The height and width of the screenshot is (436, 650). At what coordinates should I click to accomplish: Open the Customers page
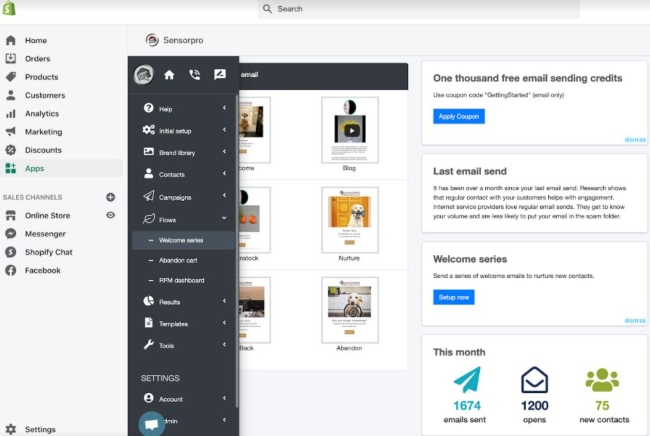point(45,95)
